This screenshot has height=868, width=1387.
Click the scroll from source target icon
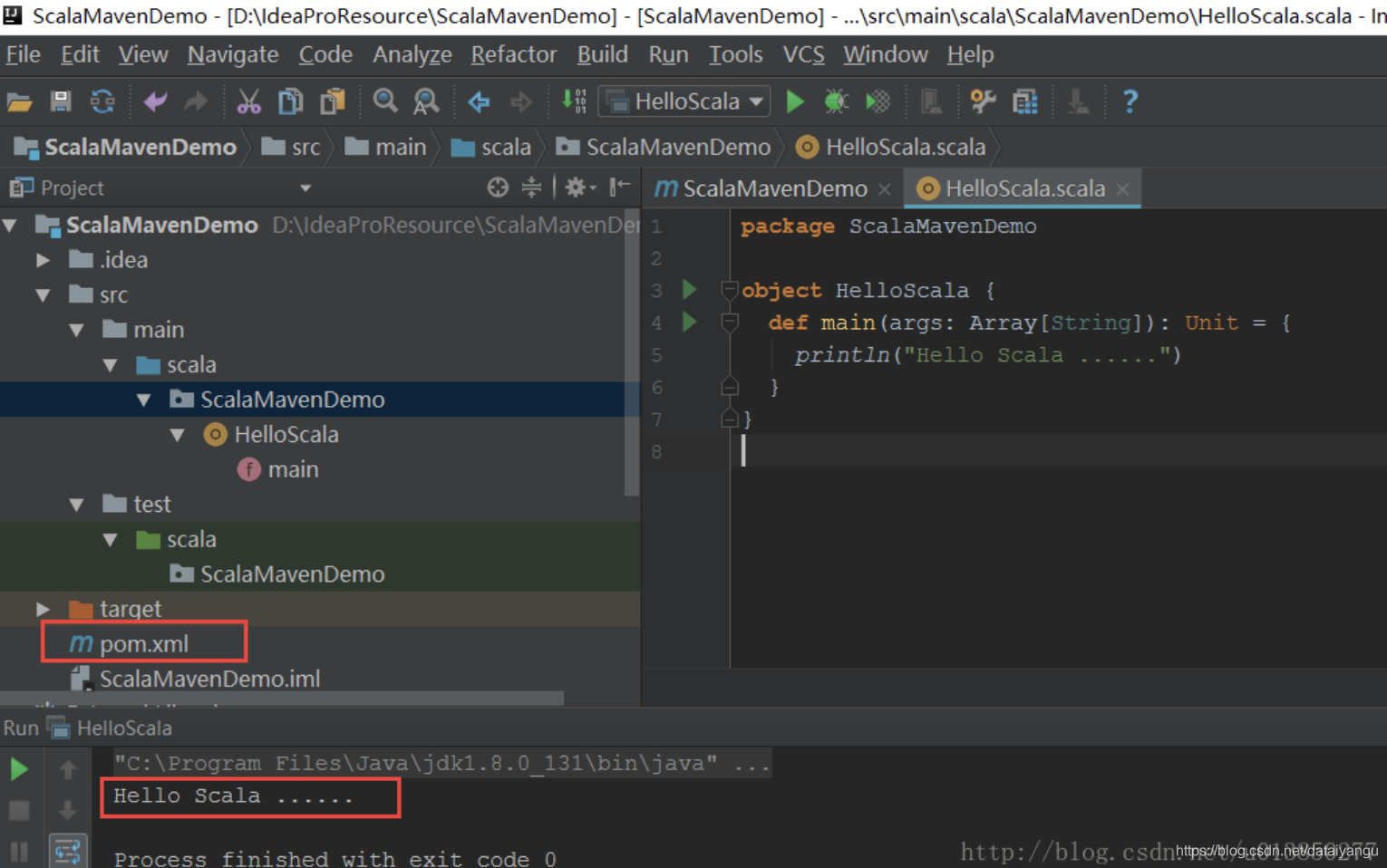coord(498,188)
